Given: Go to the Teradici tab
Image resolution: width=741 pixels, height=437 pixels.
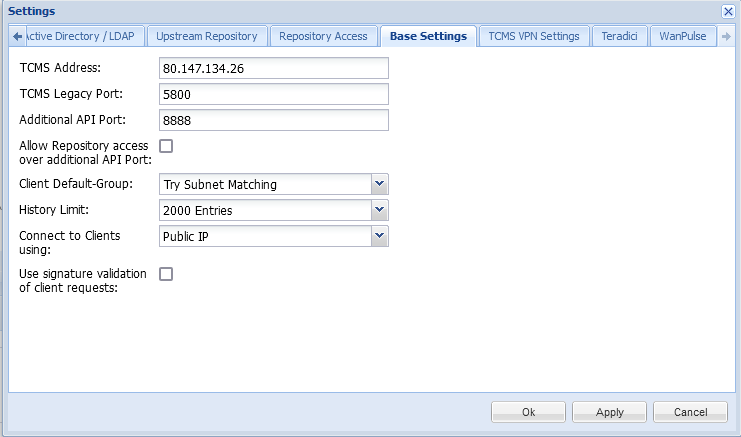Looking at the screenshot, I should pos(620,36).
